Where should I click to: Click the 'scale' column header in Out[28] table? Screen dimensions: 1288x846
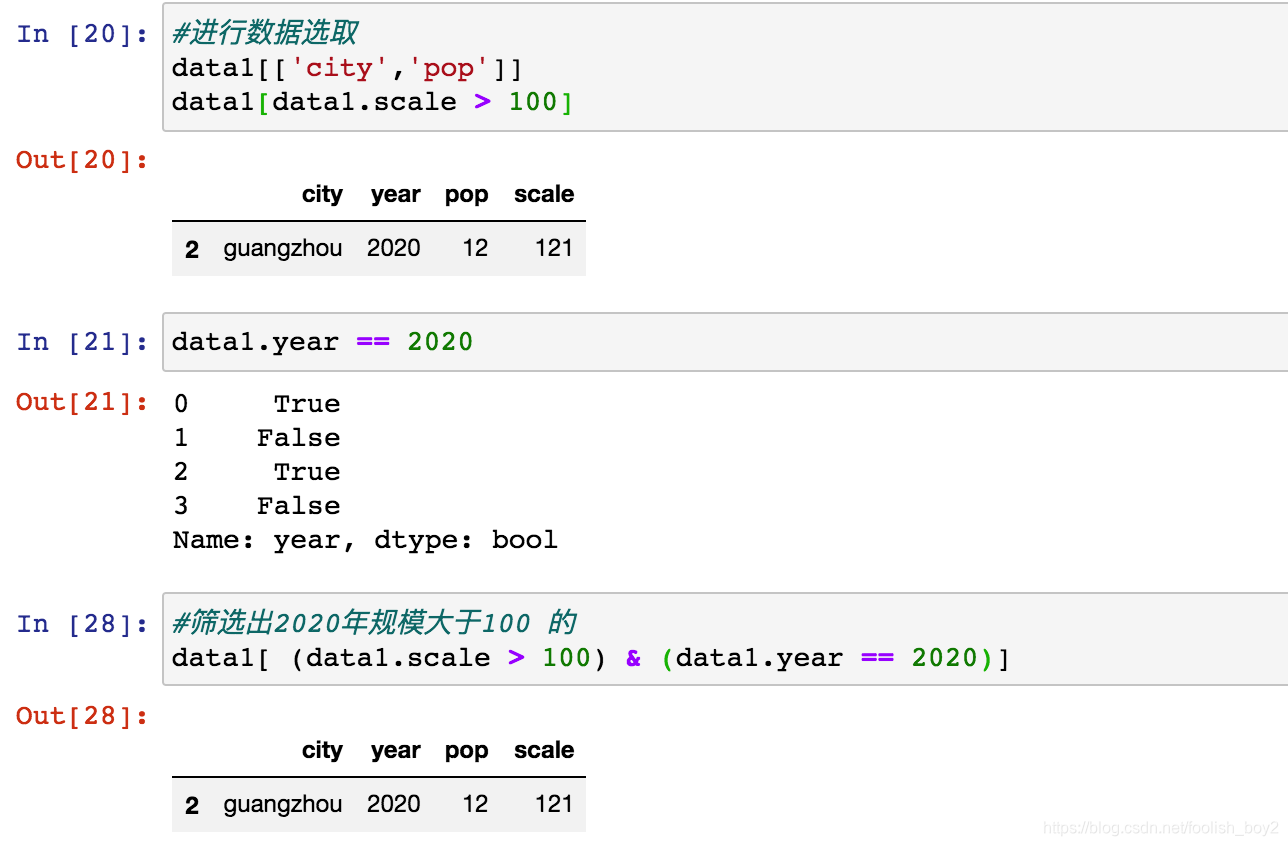pyautogui.click(x=544, y=750)
